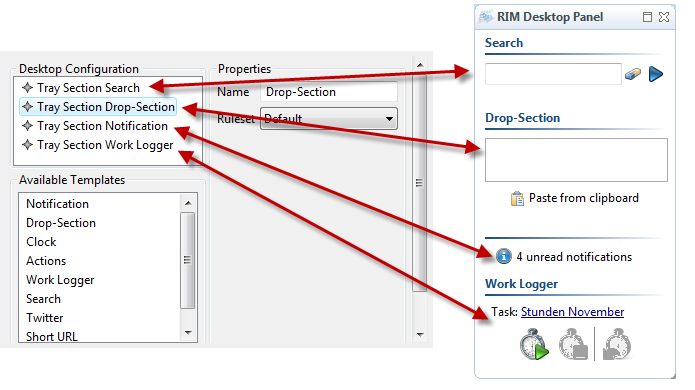Click the clipboard paste icon
Viewport: 695px width, 390px height.
[517, 199]
